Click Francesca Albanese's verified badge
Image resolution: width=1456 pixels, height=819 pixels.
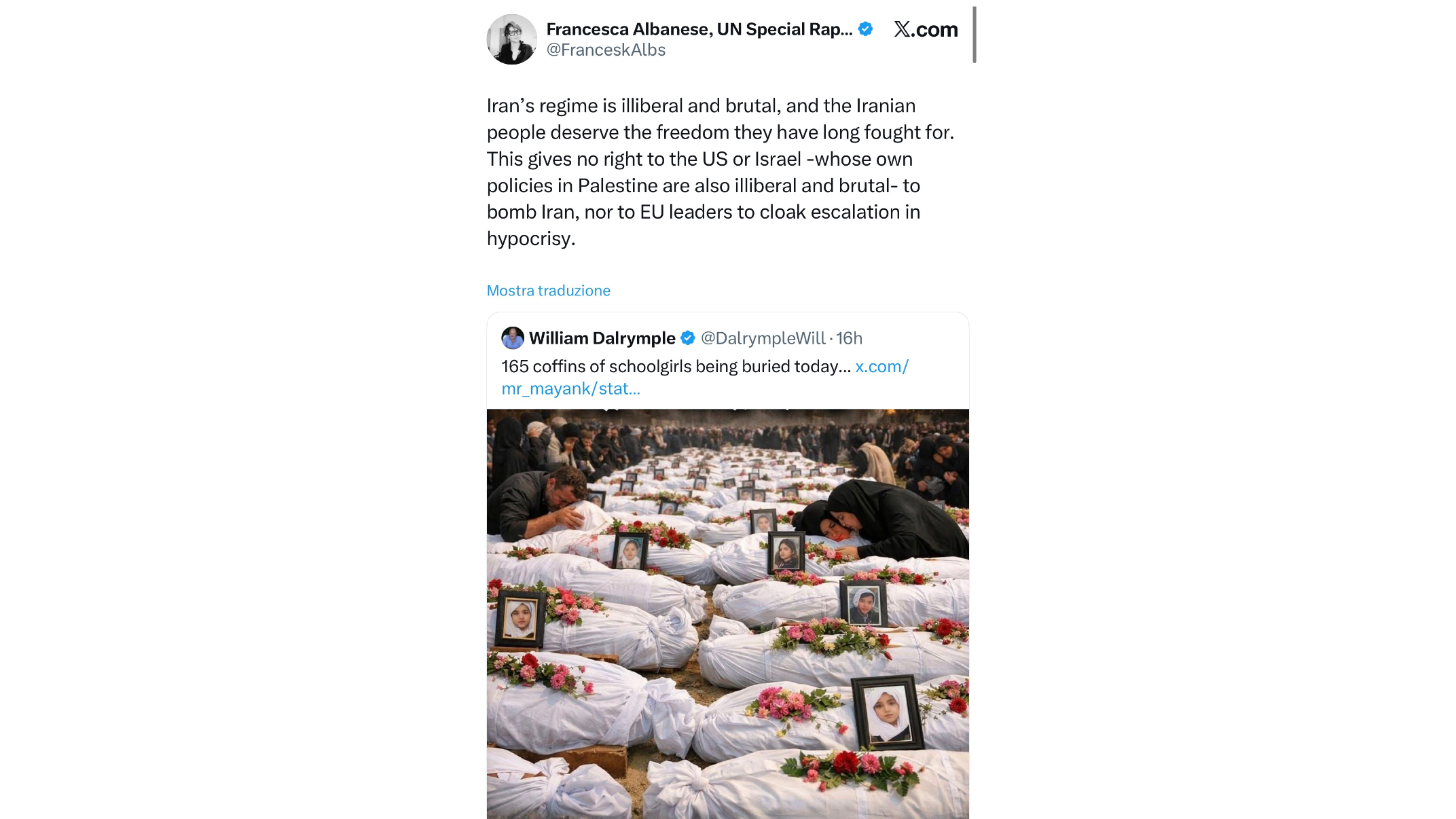pyautogui.click(x=865, y=29)
